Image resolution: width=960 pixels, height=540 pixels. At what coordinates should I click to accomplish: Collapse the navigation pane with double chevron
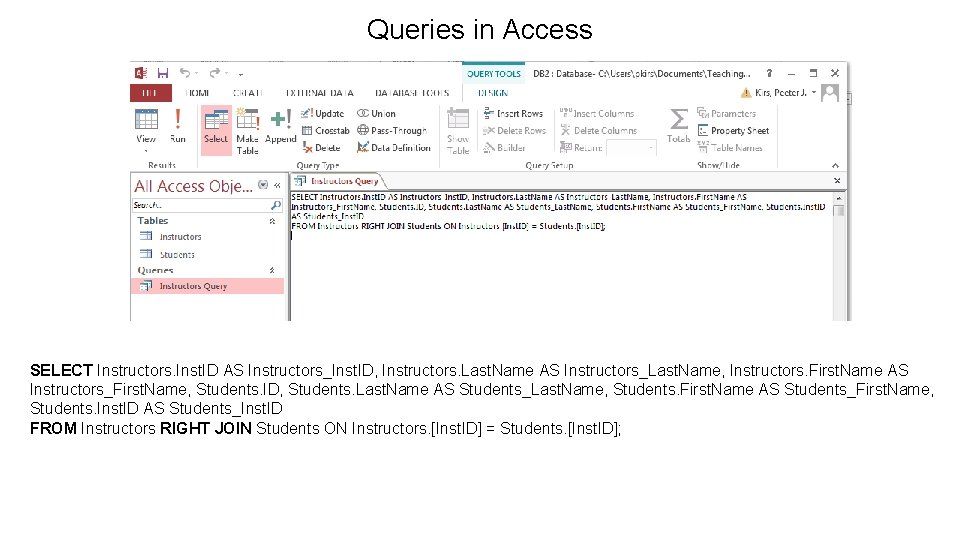pos(277,185)
